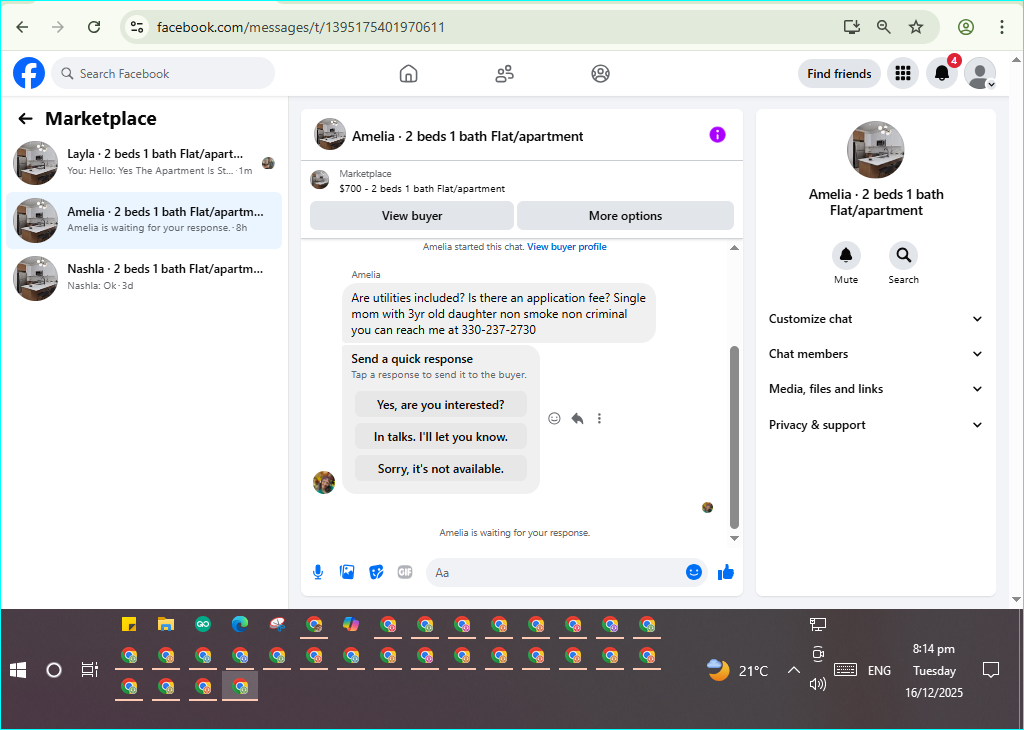The height and width of the screenshot is (730, 1024).
Task: Open the View buyer profile link
Action: coord(567,247)
